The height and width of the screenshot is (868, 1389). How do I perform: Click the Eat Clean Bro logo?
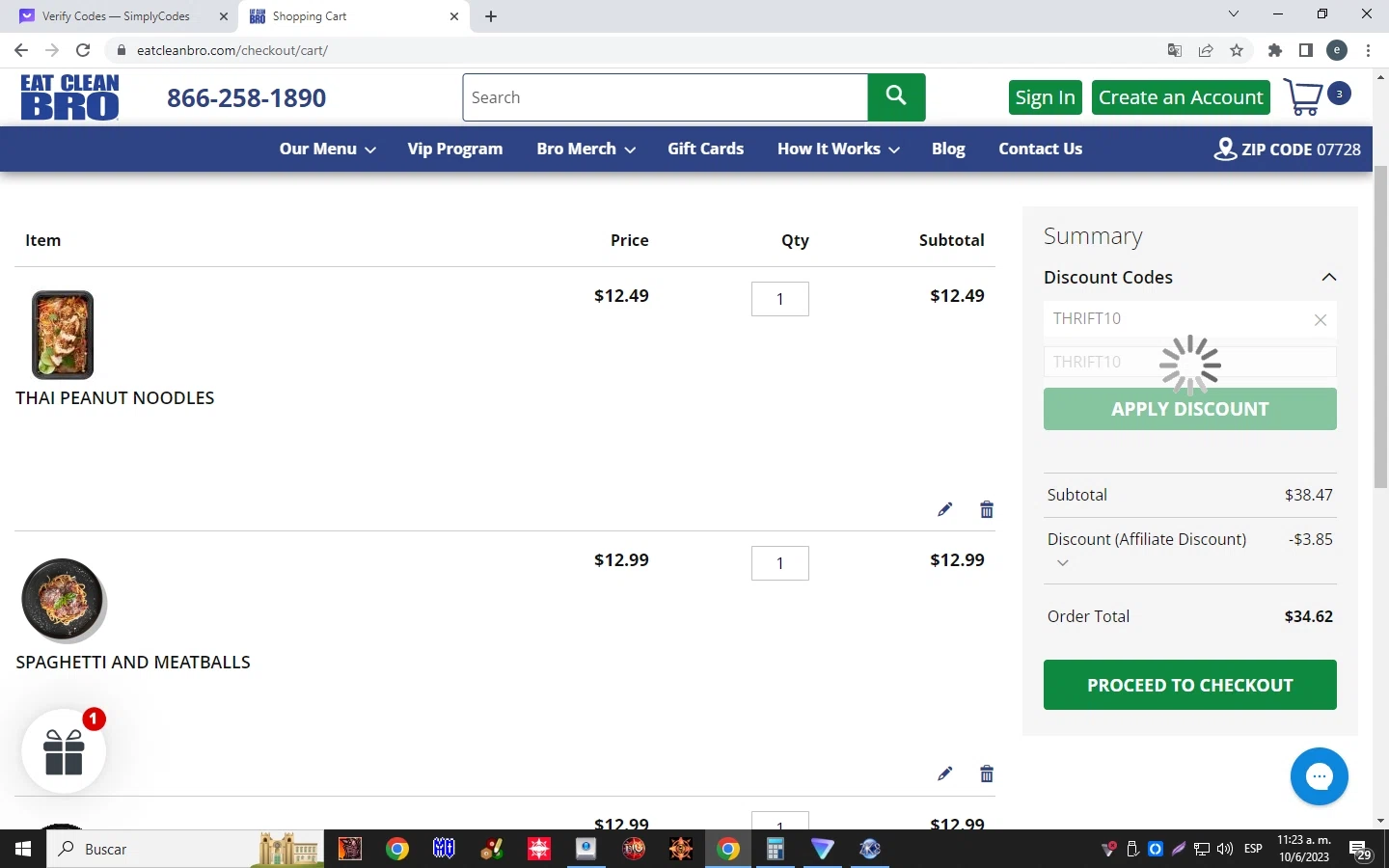tap(69, 97)
